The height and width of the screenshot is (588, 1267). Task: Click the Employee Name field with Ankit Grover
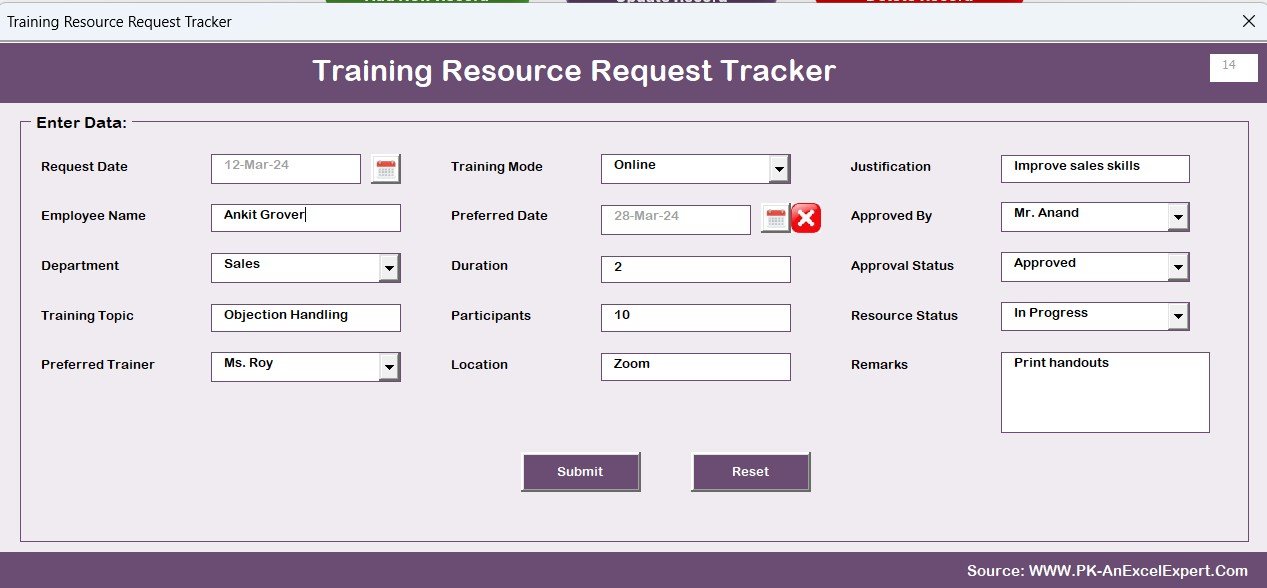[306, 218]
